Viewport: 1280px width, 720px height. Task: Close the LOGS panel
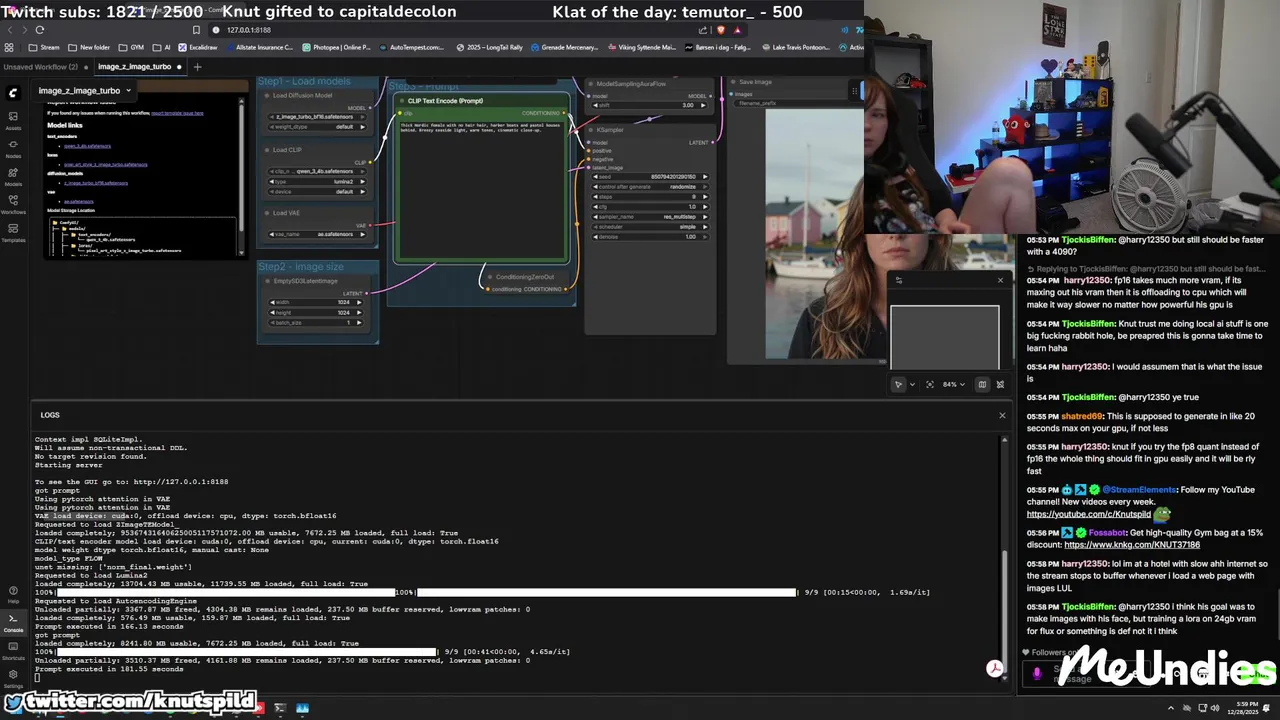click(1002, 415)
